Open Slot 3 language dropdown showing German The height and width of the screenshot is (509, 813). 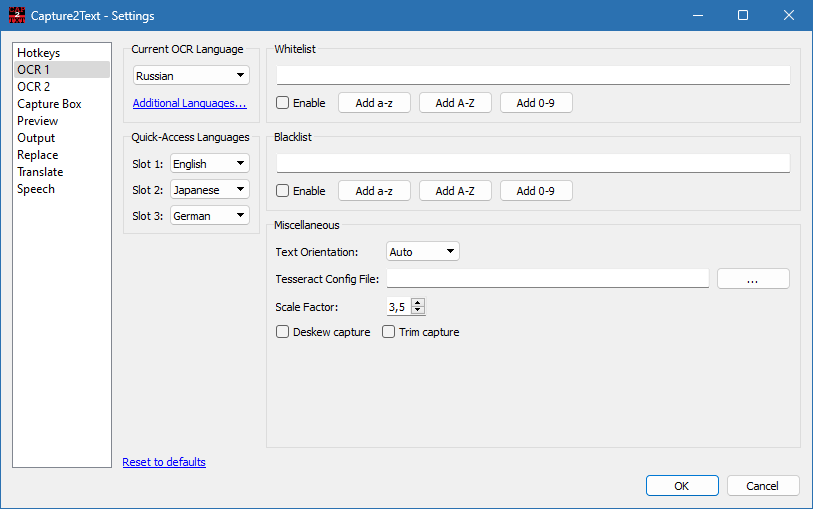209,216
